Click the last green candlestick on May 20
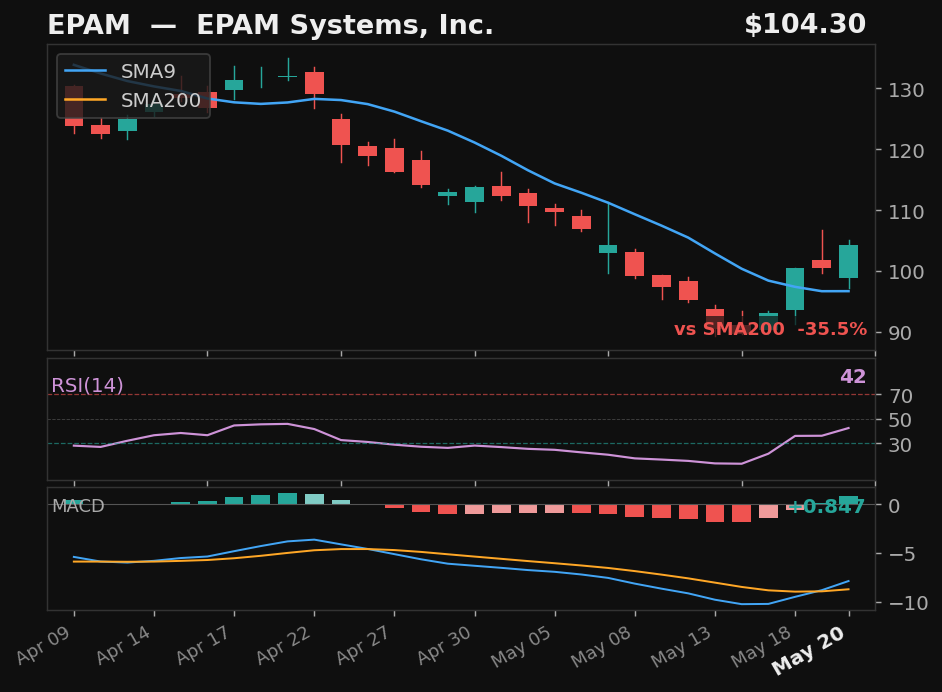This screenshot has height=692, width=942. click(x=849, y=261)
